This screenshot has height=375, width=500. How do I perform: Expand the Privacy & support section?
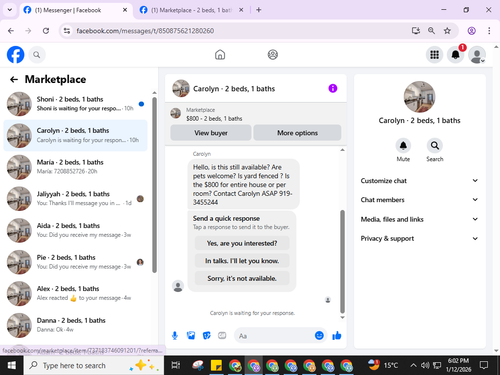[x=419, y=238]
